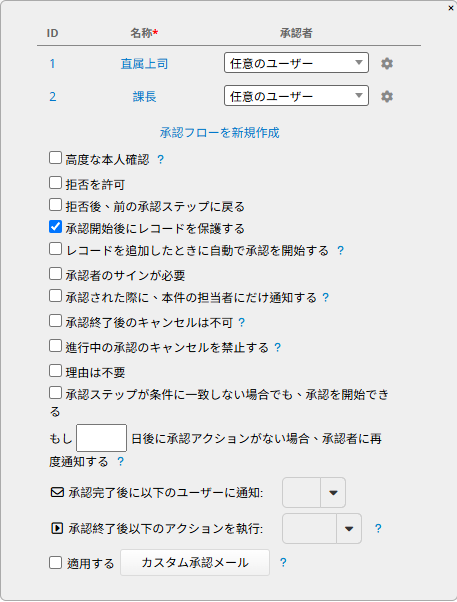Click help icon next to カスタム承認メール button

pyautogui.click(x=283, y=562)
